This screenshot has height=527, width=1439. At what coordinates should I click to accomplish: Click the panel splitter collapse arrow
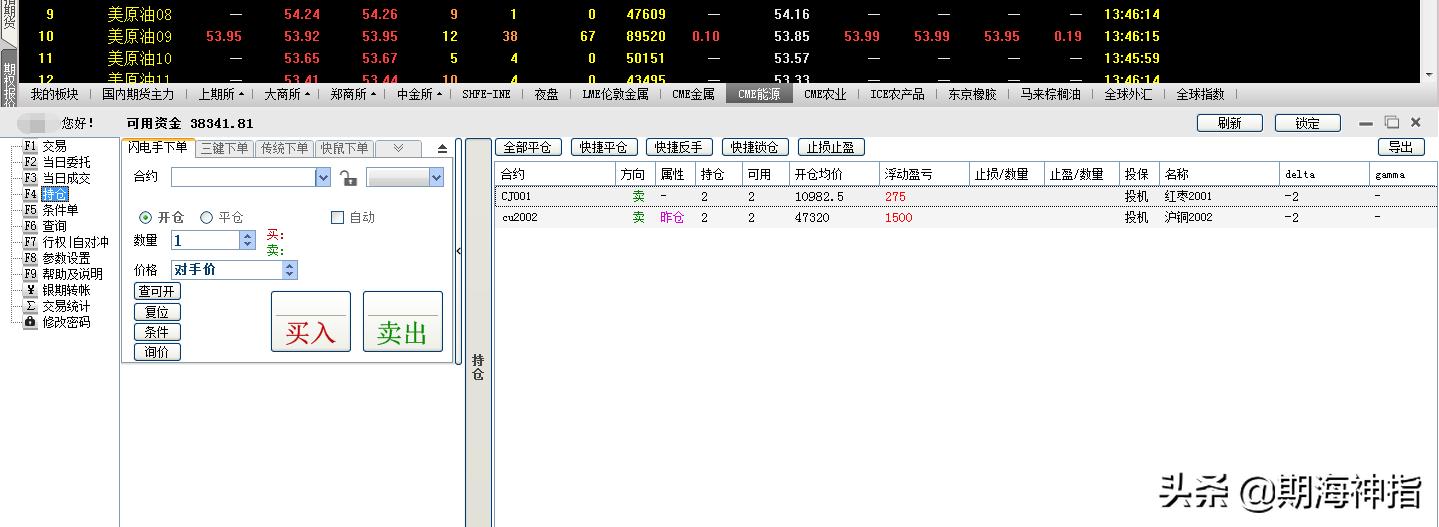click(459, 251)
